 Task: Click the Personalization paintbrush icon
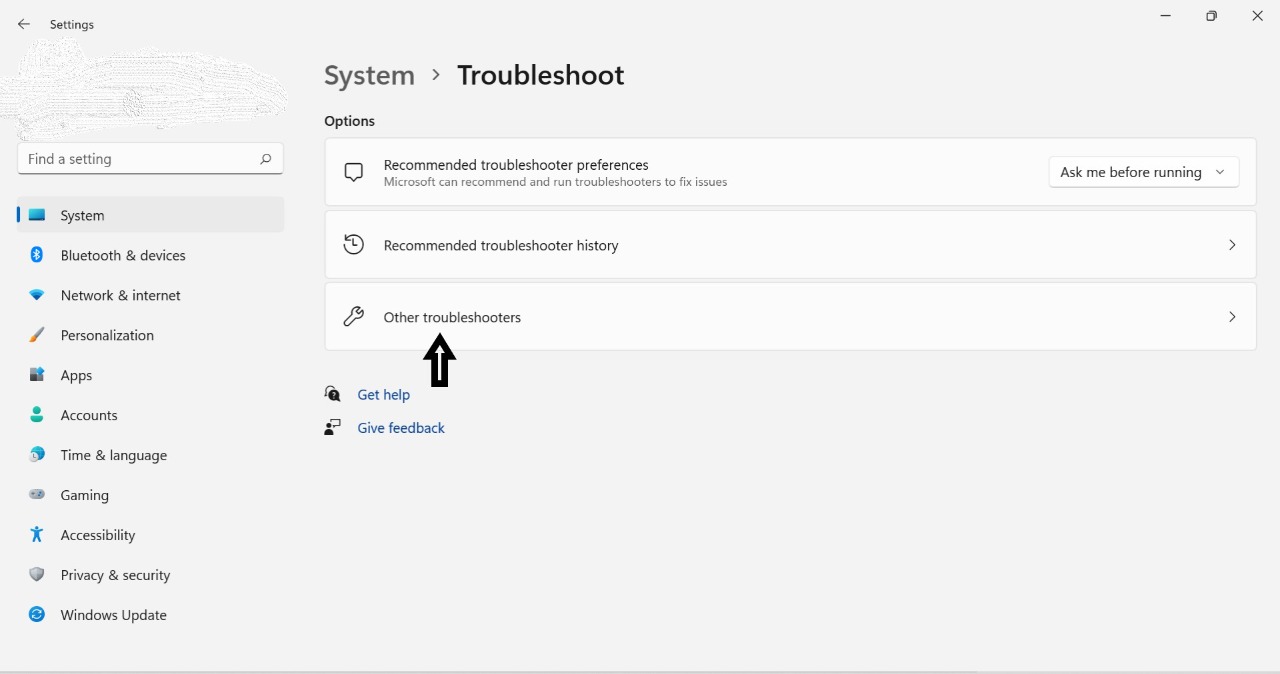[x=37, y=335]
